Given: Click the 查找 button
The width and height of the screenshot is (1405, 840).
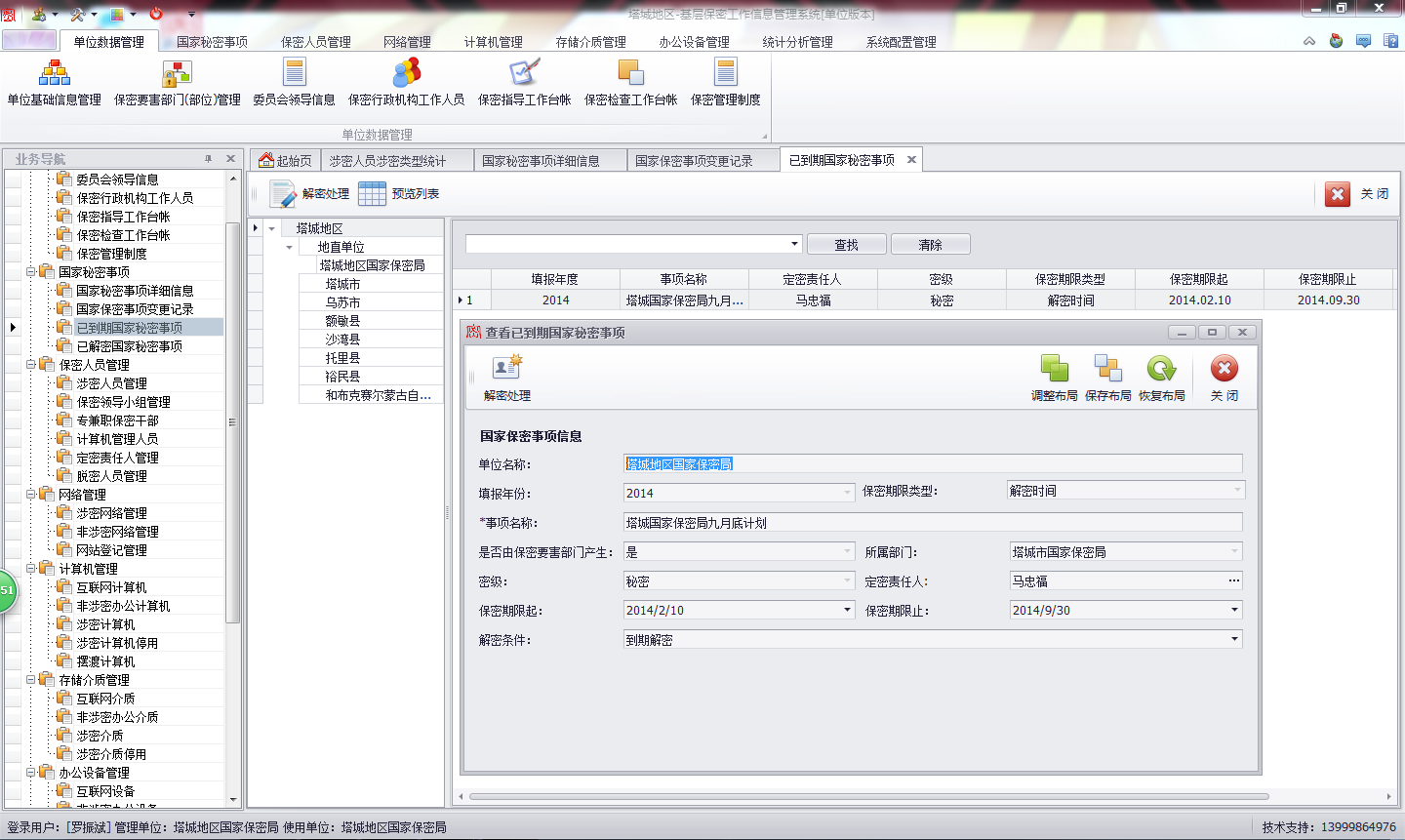Looking at the screenshot, I should (x=846, y=245).
